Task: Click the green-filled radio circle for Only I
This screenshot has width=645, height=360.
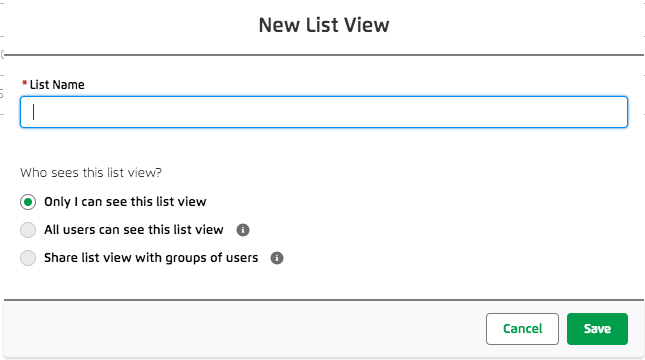Action: [x=28, y=202]
